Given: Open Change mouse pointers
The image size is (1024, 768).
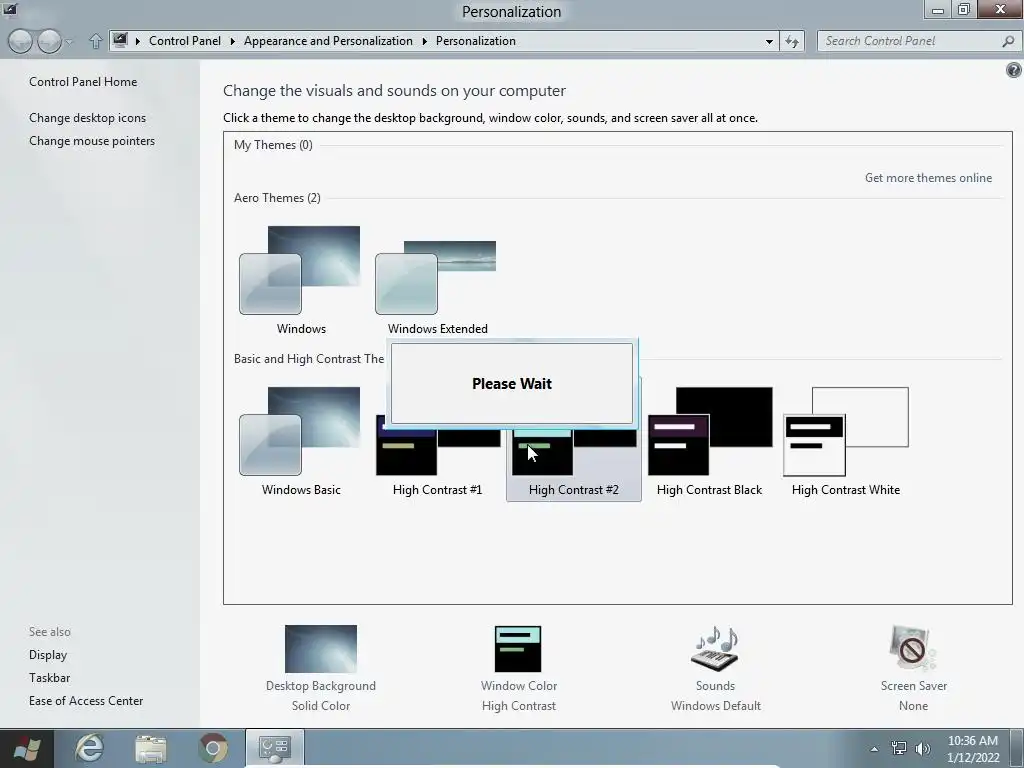Looking at the screenshot, I should [92, 140].
